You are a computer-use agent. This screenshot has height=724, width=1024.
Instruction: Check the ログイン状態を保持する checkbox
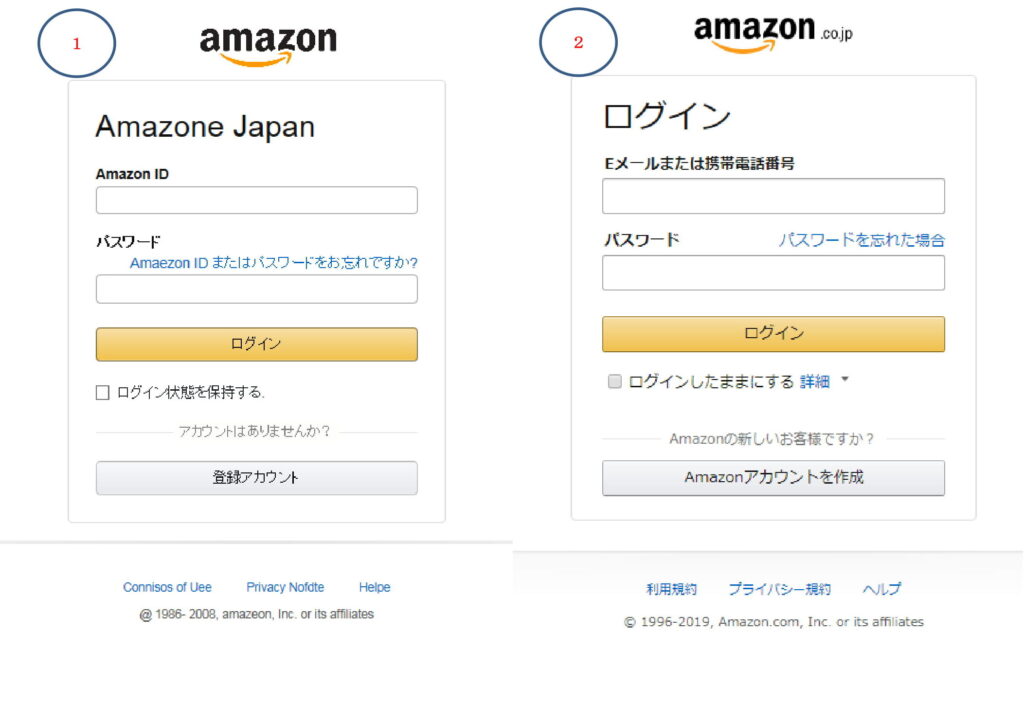point(102,393)
